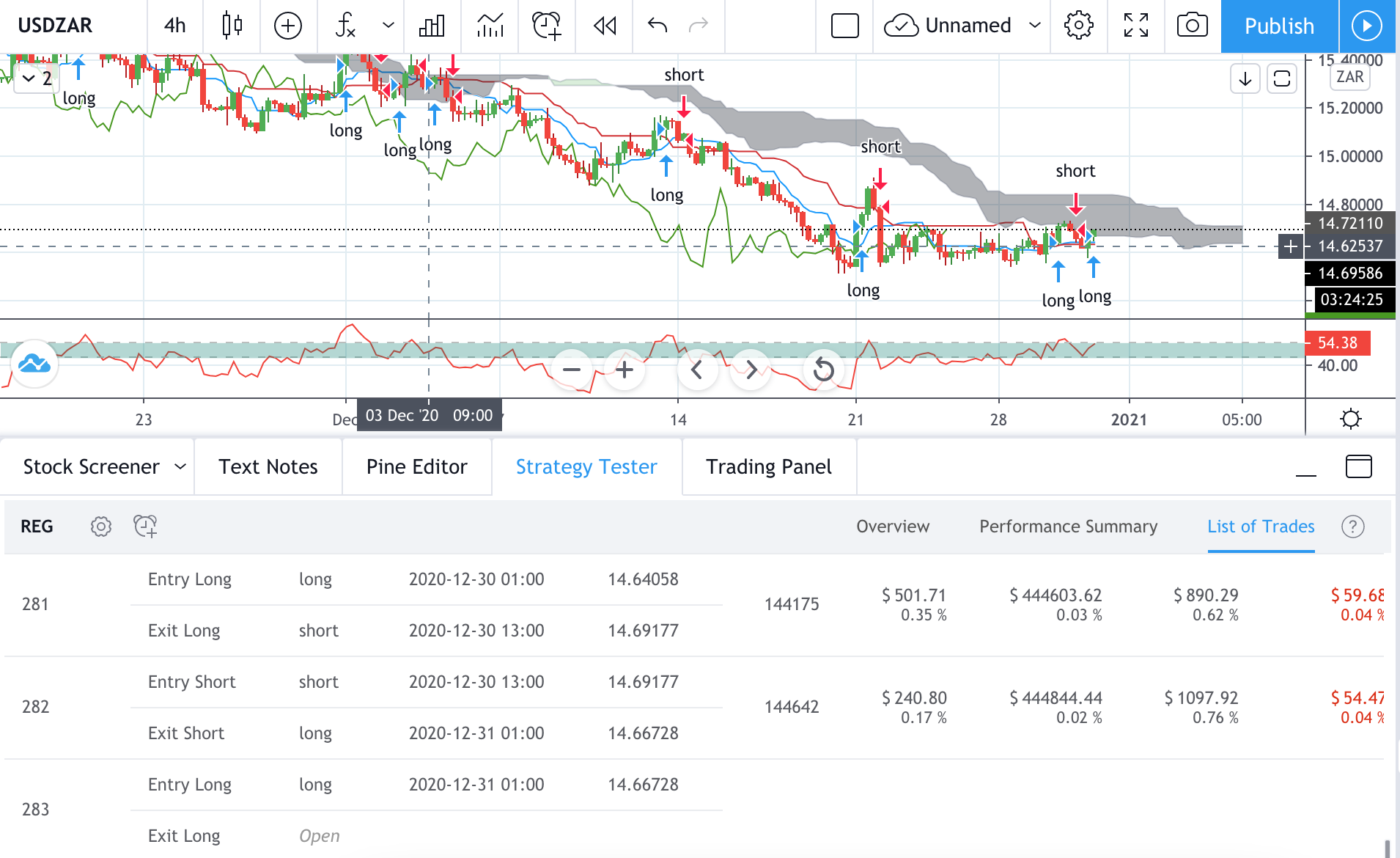1400x858 pixels.
Task: Click the 14.69586 current price label
Action: tap(1350, 274)
